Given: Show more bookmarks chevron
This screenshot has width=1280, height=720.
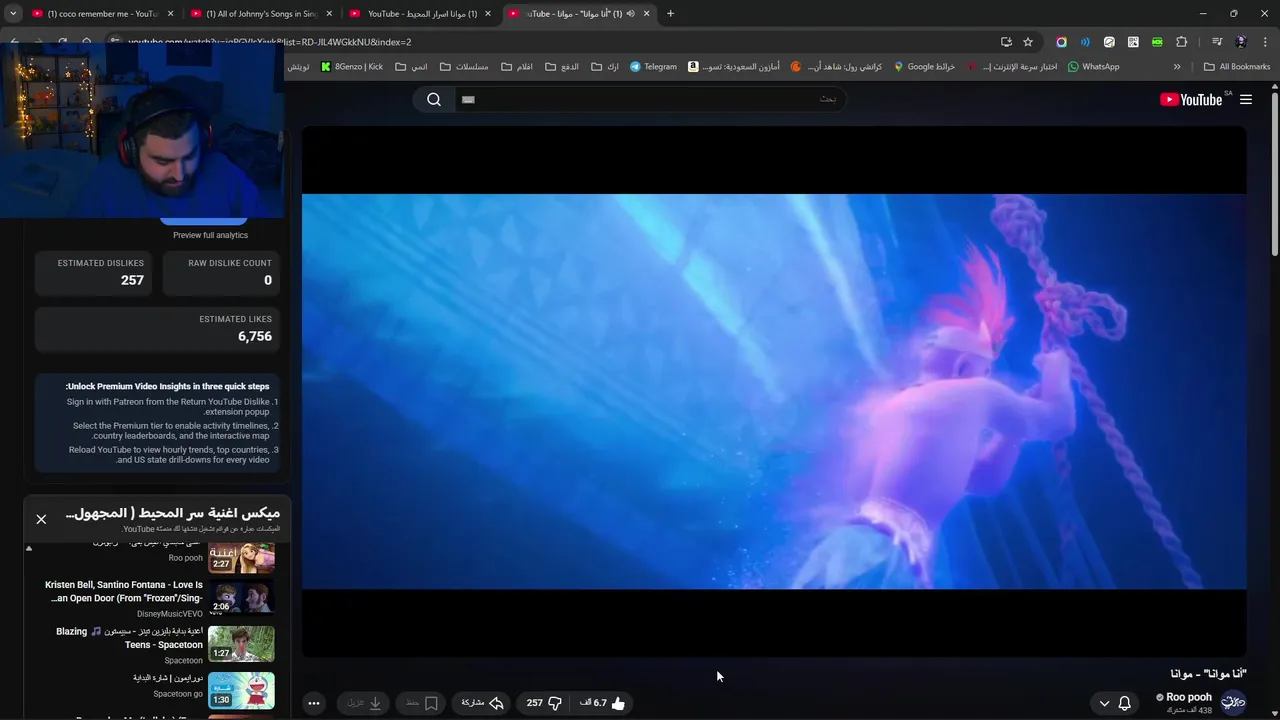Looking at the screenshot, I should [x=1177, y=67].
